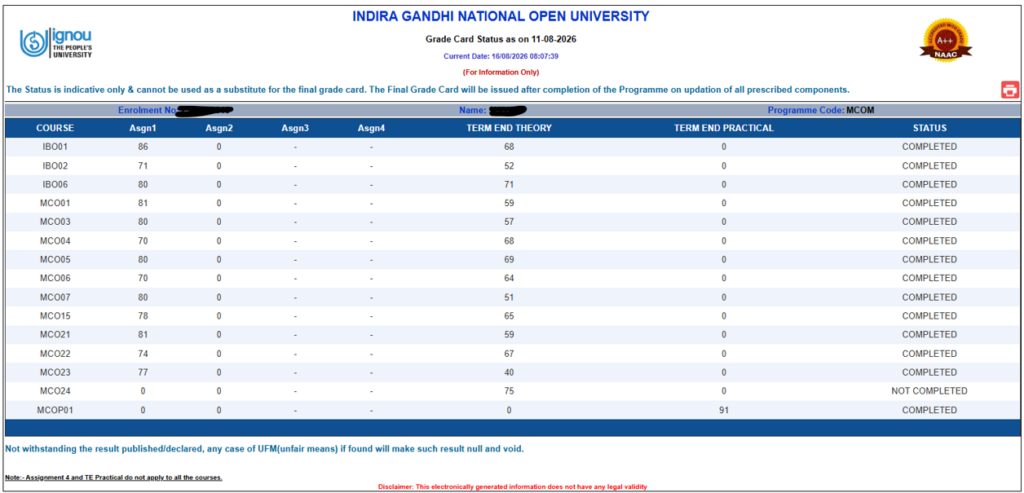The height and width of the screenshot is (493, 1024).
Task: Click the IBO02 course code
Action: (x=55, y=166)
